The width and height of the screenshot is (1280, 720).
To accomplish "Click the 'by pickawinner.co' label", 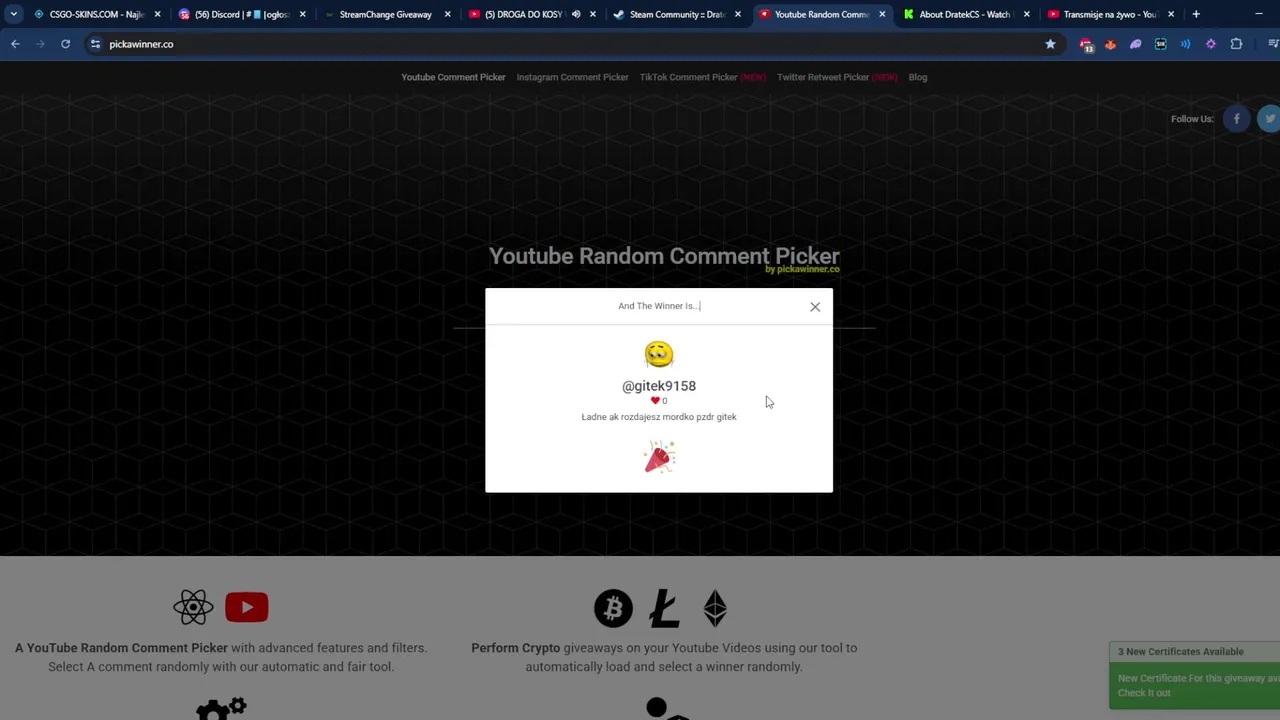I will pyautogui.click(x=802, y=269).
